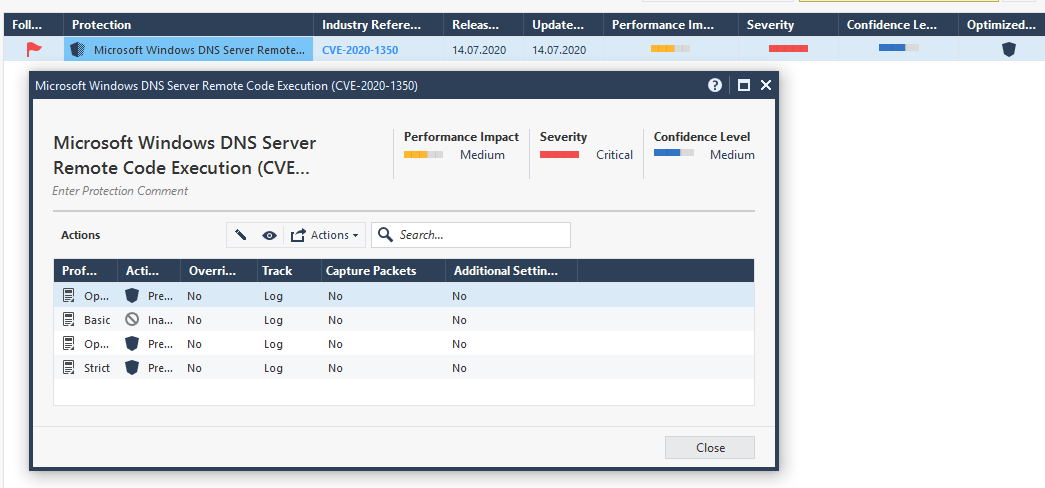1045x488 pixels.
Task: Click the Additional Settings 'No' in the Basic row
Action: [459, 320]
